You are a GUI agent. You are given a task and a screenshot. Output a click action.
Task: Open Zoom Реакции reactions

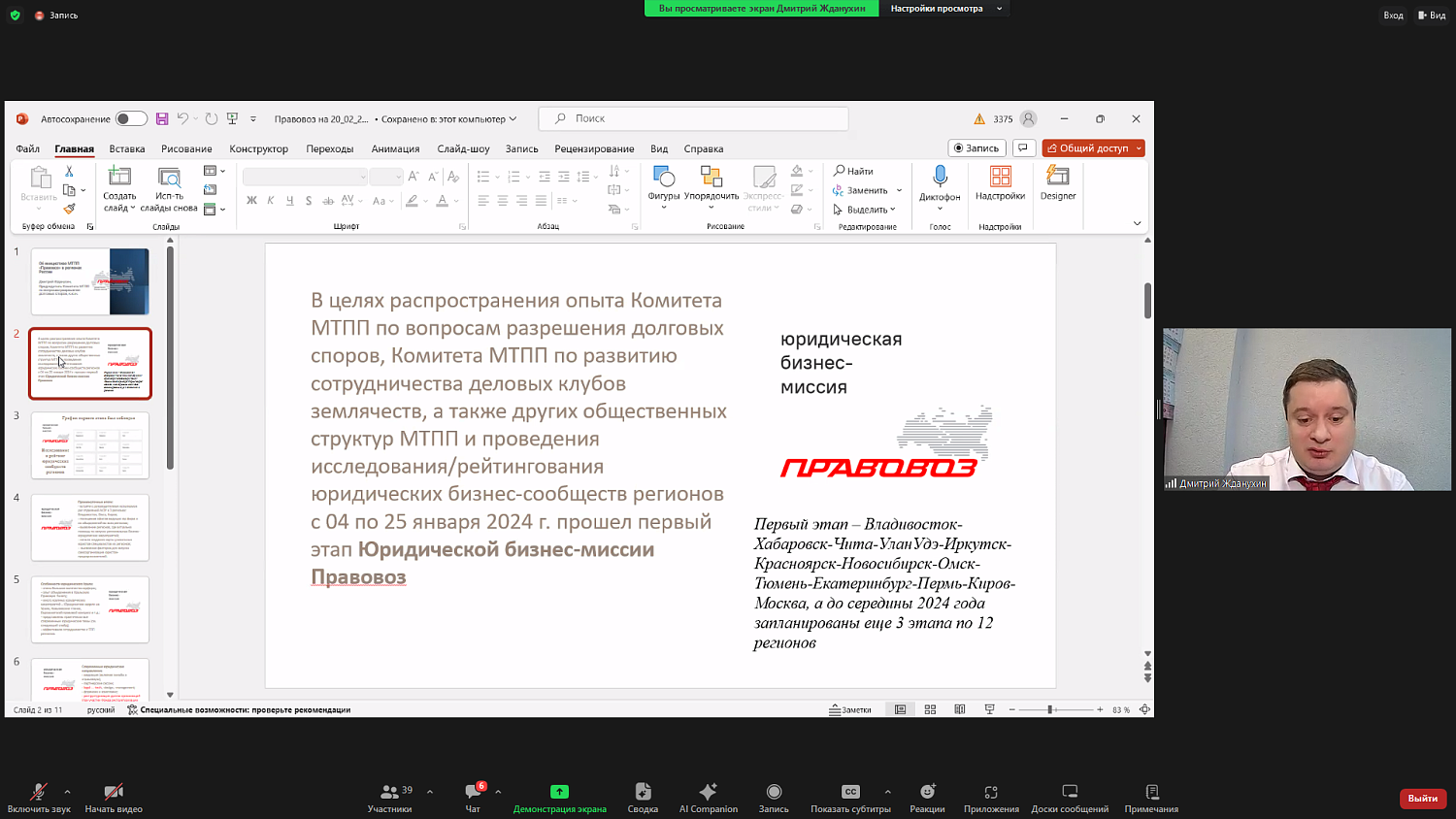pos(927,798)
